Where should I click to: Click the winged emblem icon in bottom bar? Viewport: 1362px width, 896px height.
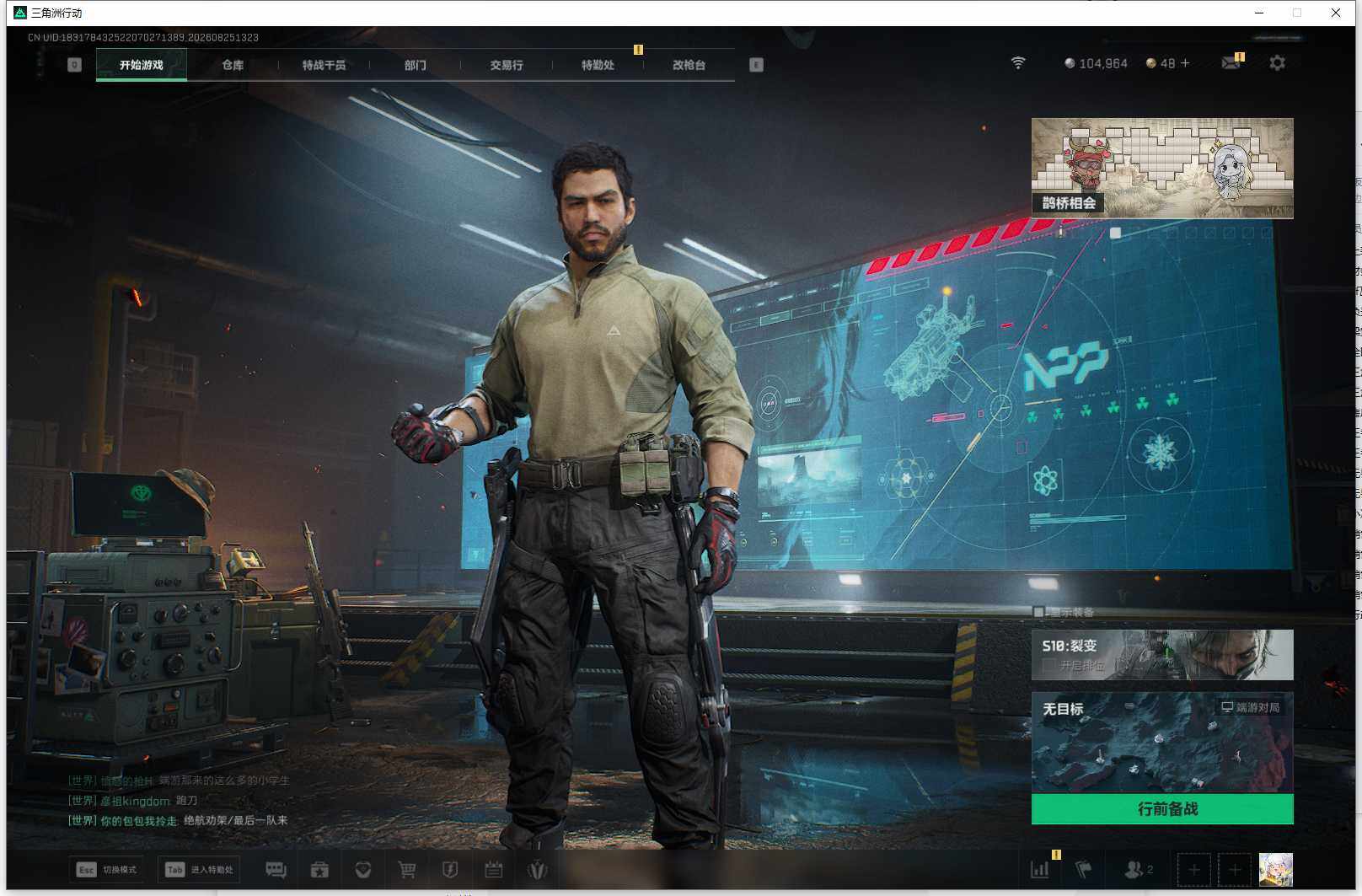(537, 869)
